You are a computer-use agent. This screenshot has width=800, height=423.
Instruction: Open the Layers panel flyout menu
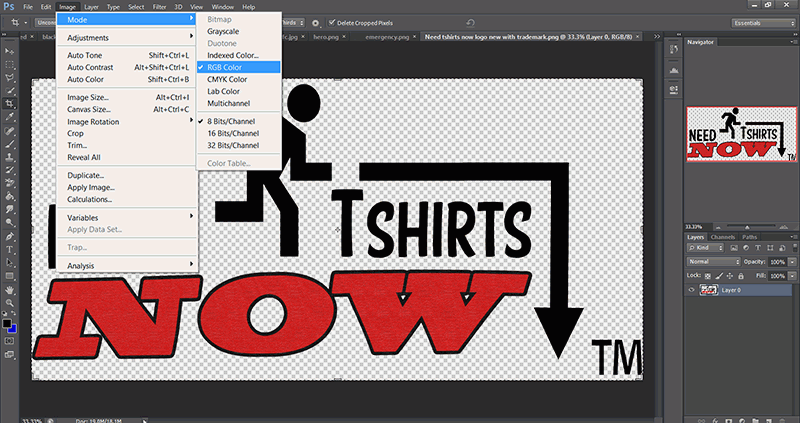pyautogui.click(x=793, y=237)
